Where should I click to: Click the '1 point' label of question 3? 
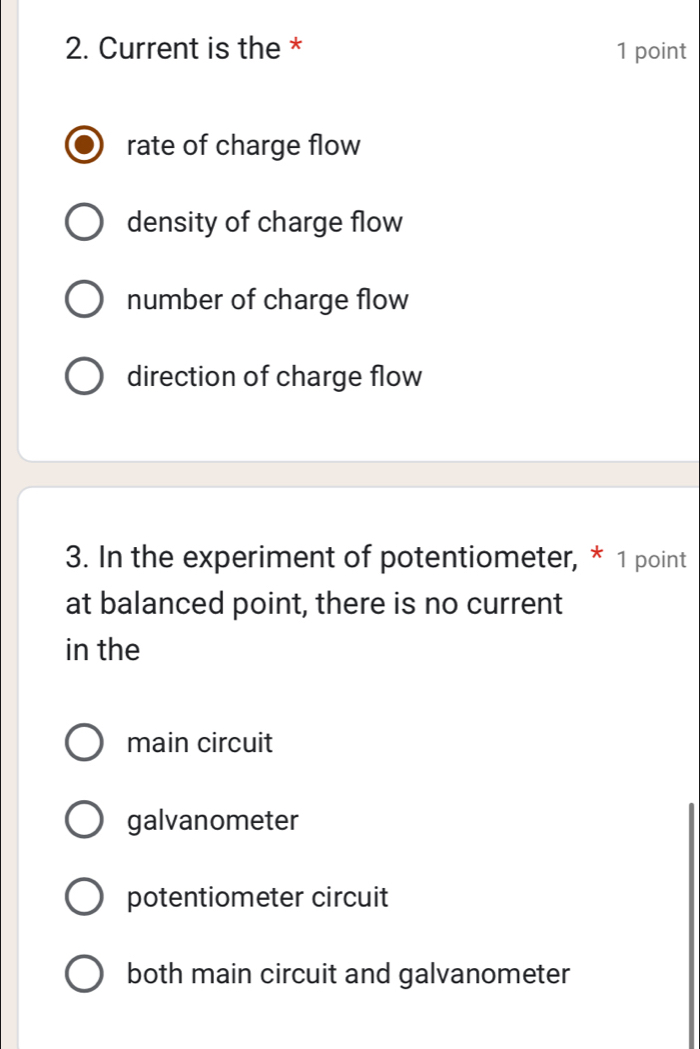652,558
